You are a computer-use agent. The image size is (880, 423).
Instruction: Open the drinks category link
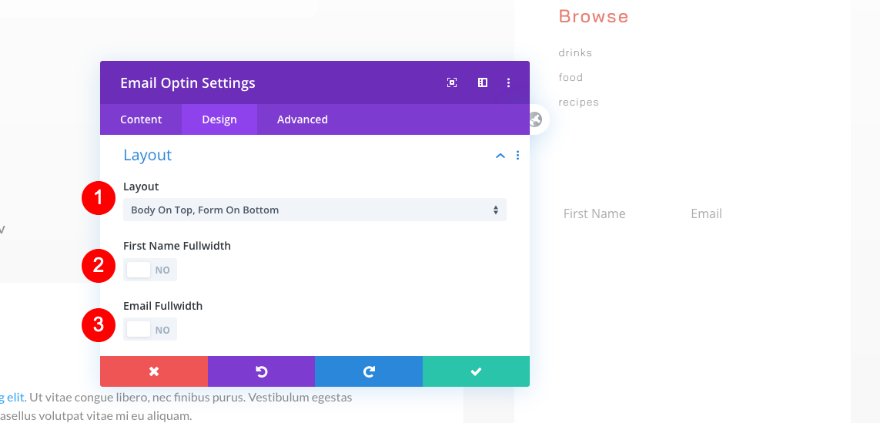[575, 53]
